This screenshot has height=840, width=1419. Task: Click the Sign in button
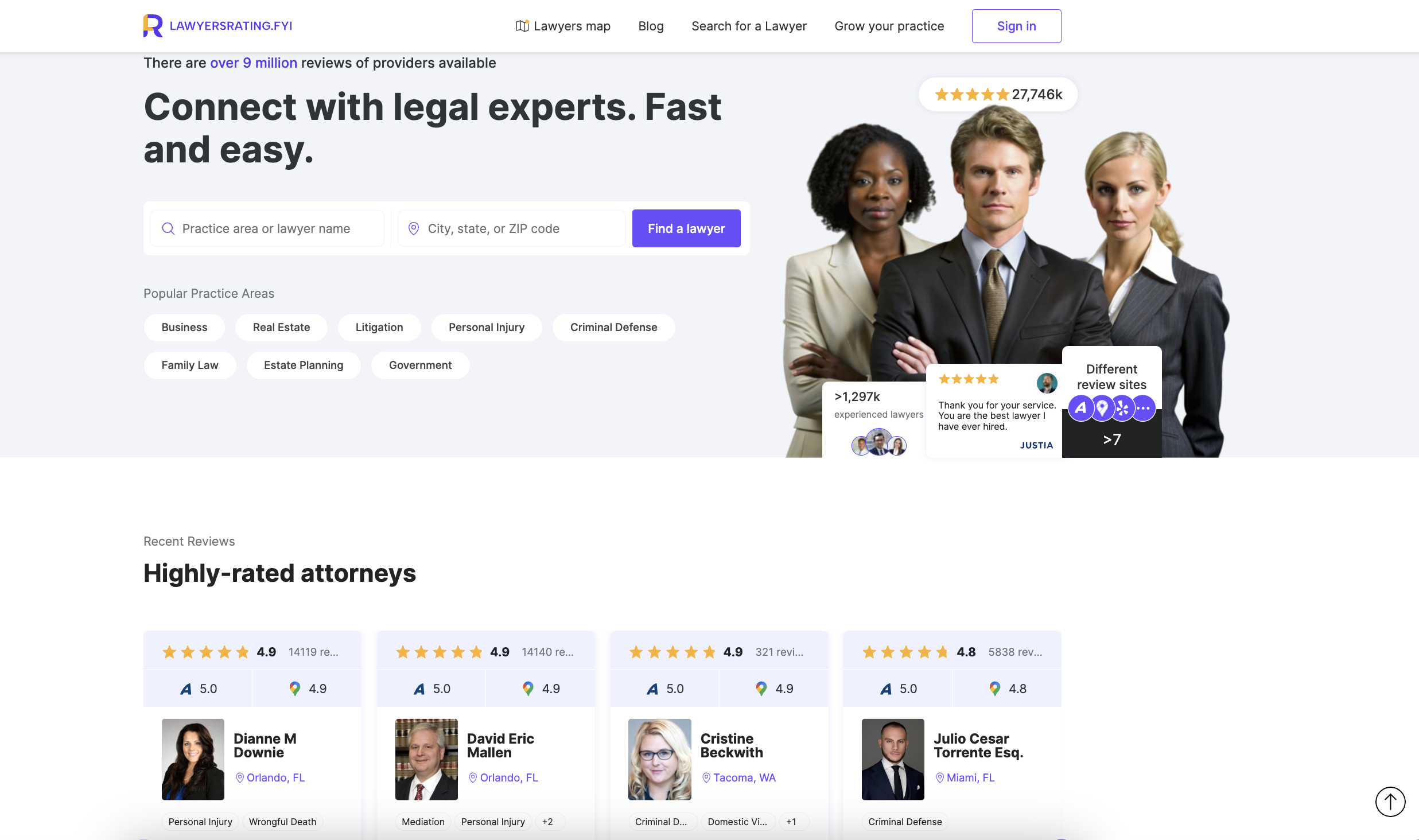[x=1016, y=26]
